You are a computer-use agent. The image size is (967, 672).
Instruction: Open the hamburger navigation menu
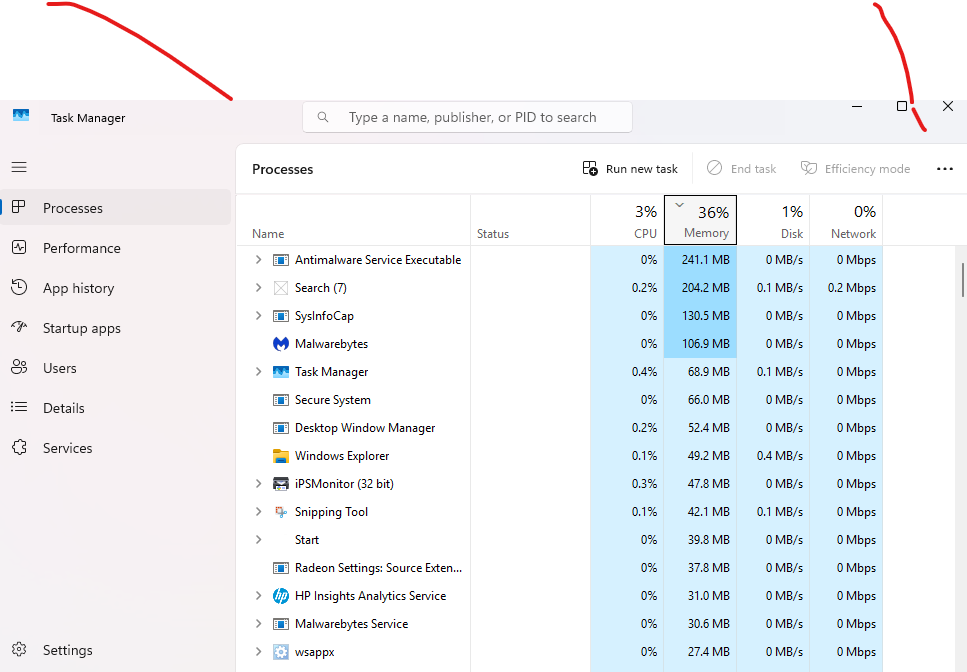19,167
